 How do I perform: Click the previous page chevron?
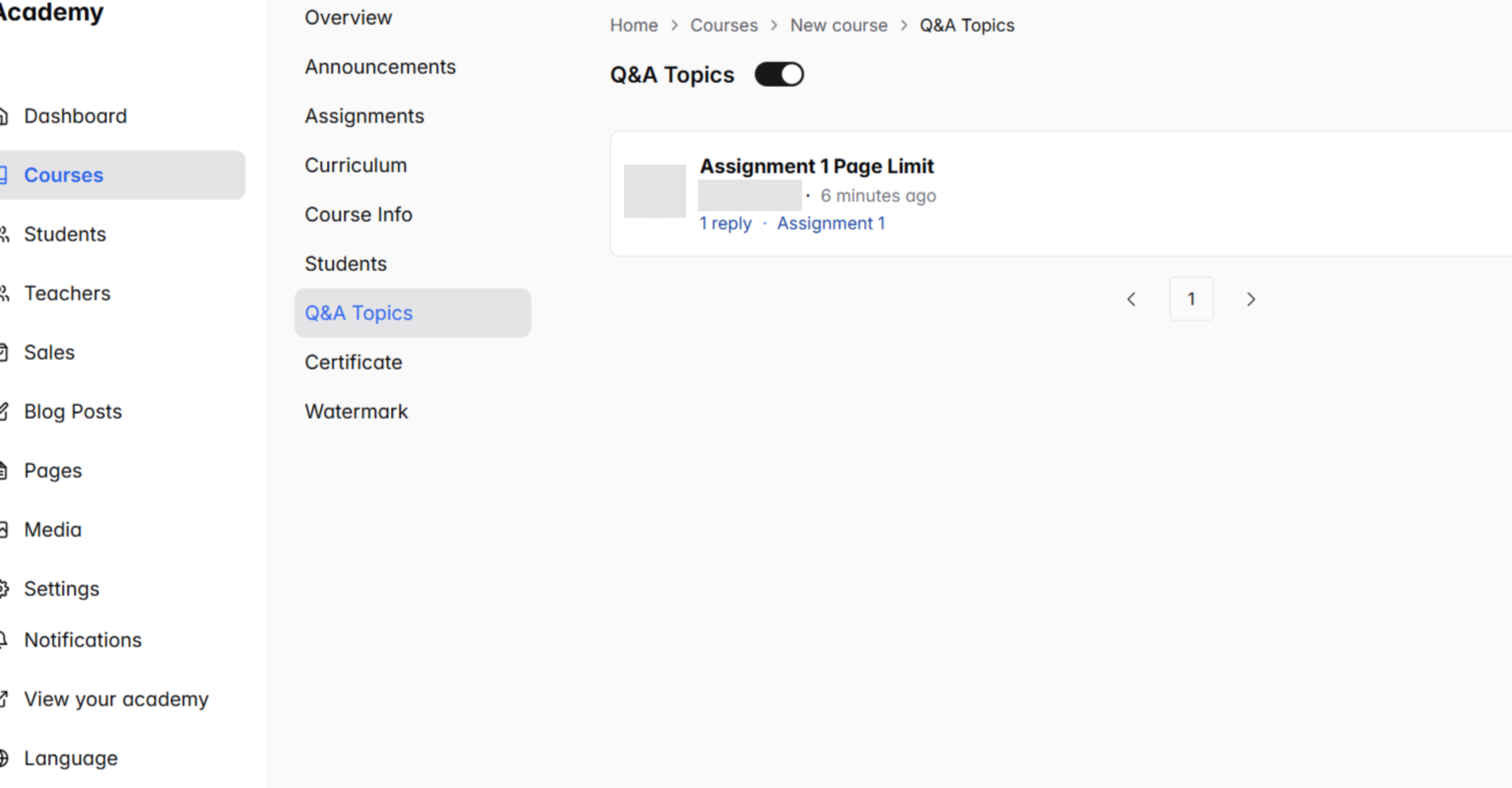(x=1132, y=299)
